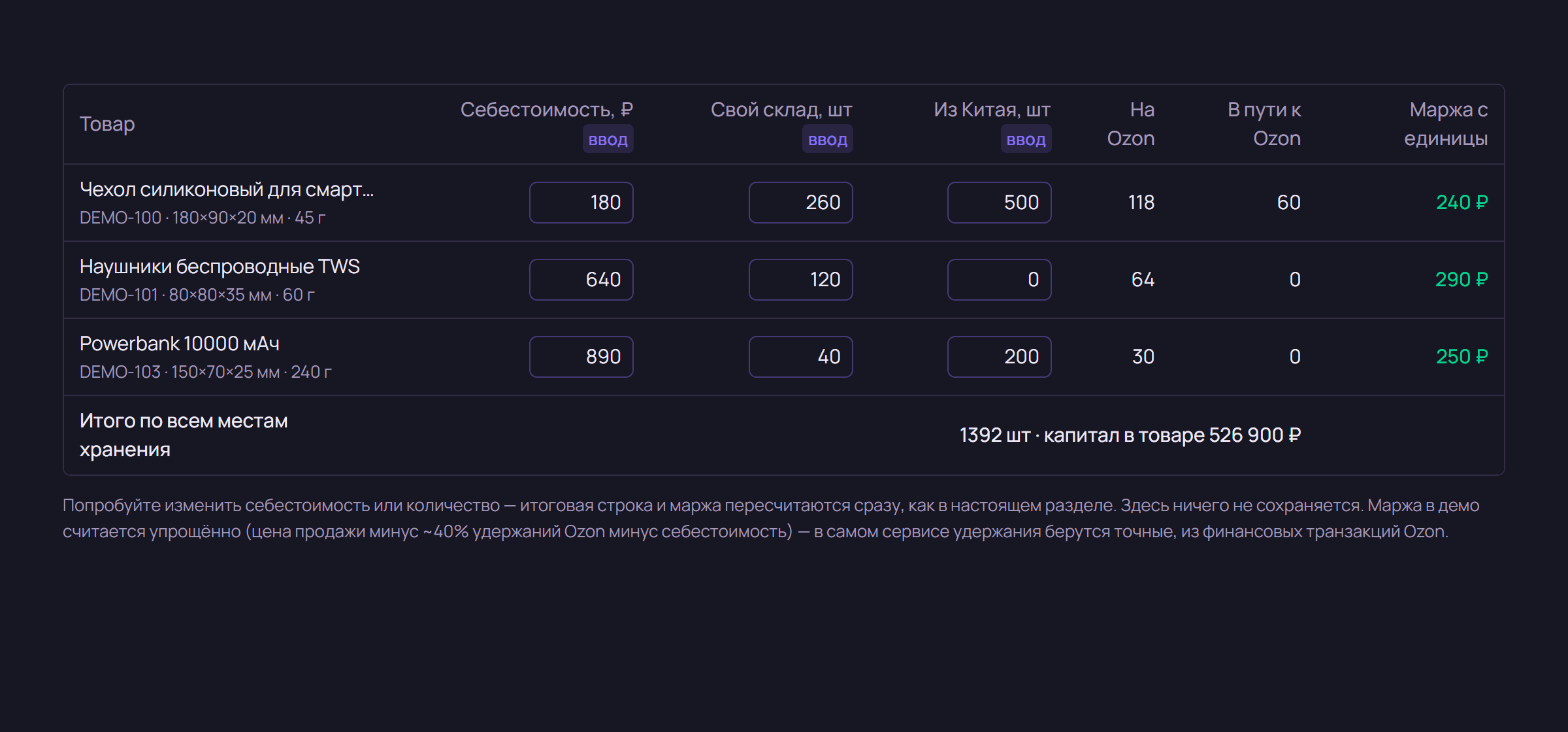This screenshot has height=732, width=1568.
Task: Edit own stock field showing 40
Action: tap(800, 357)
